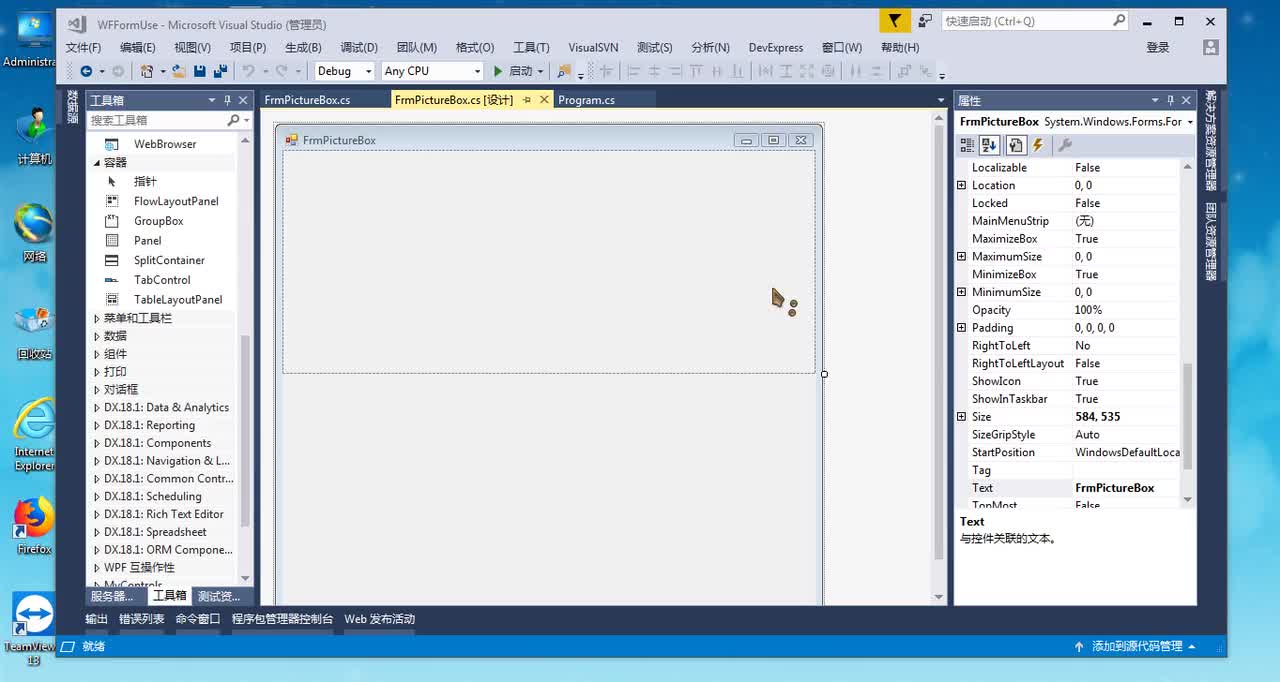Select the TabControl toolbox item
This screenshot has width=1280, height=682.
coord(162,280)
